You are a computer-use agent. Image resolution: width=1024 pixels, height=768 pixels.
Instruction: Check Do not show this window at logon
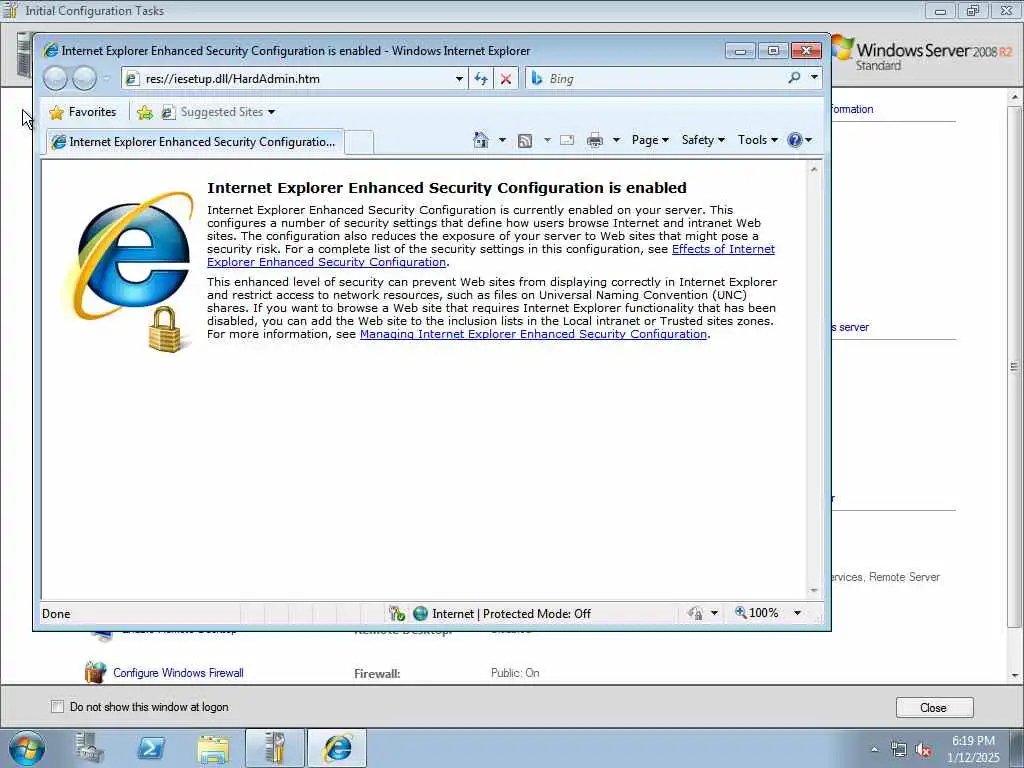(57, 707)
